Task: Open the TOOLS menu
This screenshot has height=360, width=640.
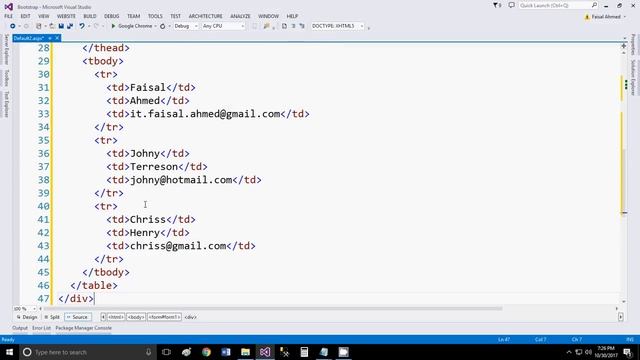Action: 155,16
